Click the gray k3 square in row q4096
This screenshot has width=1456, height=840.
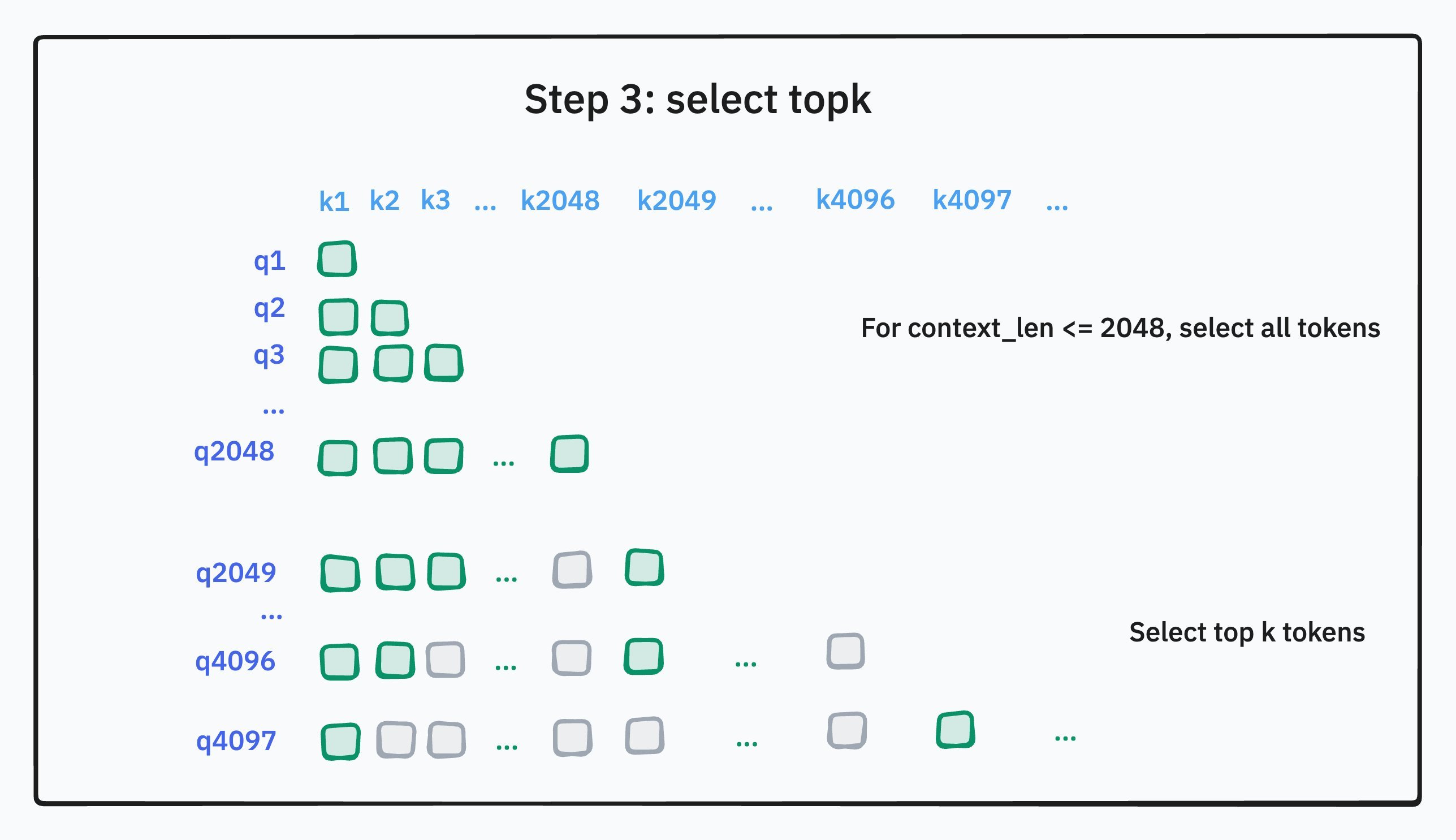coord(445,660)
